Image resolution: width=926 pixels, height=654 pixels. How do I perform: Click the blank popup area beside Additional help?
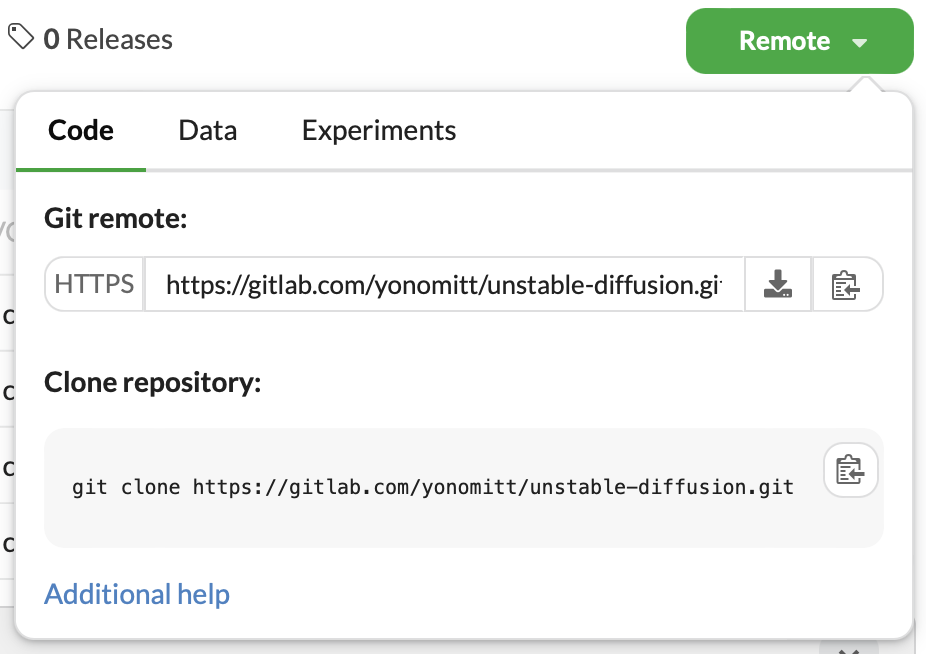(560, 595)
